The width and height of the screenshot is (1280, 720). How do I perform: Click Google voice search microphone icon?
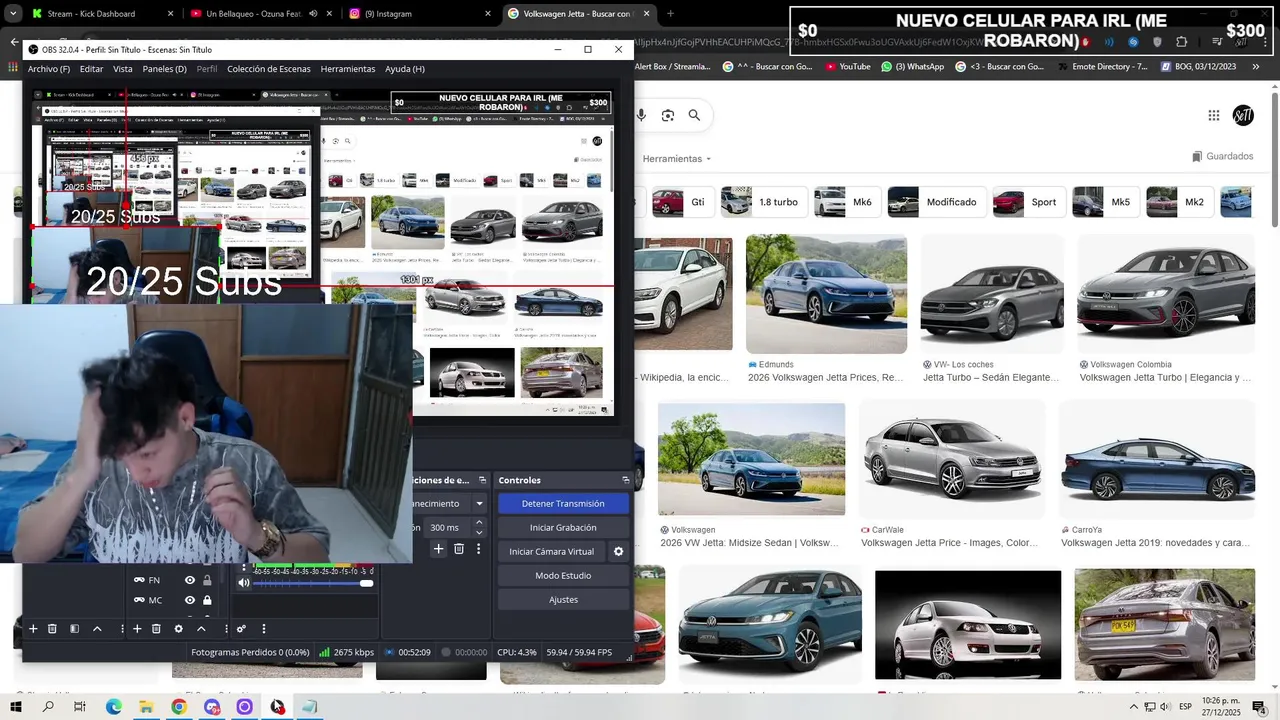coord(641,116)
